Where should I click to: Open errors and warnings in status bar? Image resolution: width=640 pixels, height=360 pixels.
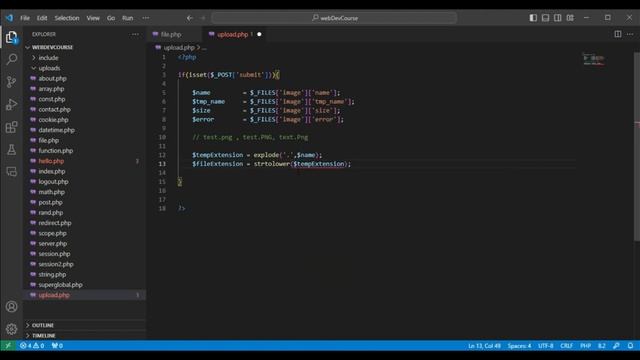coord(32,346)
